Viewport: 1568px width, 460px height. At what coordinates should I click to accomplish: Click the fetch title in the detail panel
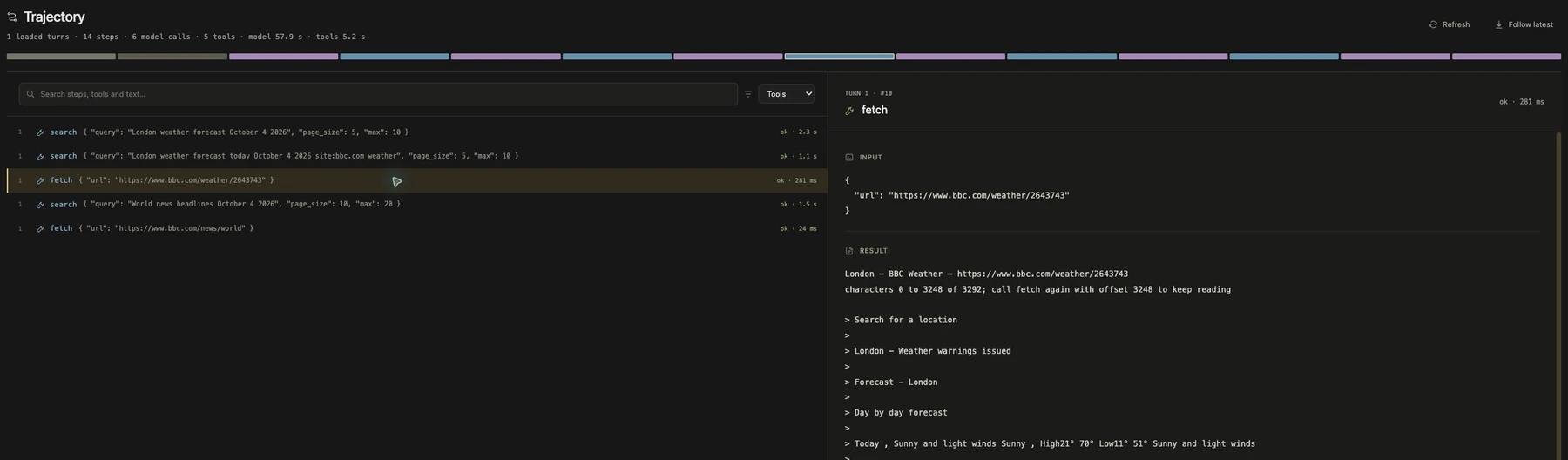875,110
